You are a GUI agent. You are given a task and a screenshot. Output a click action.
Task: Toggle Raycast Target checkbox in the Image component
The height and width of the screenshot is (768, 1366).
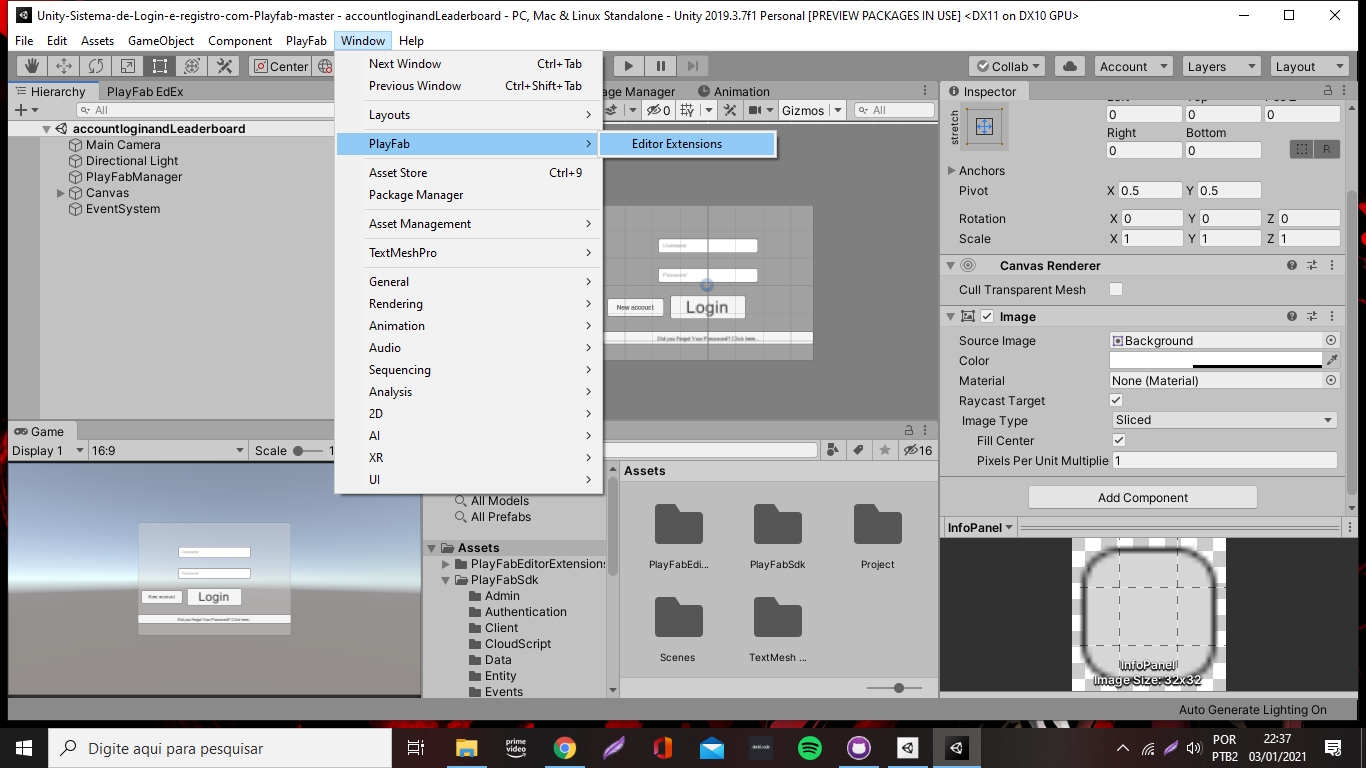tap(1117, 400)
